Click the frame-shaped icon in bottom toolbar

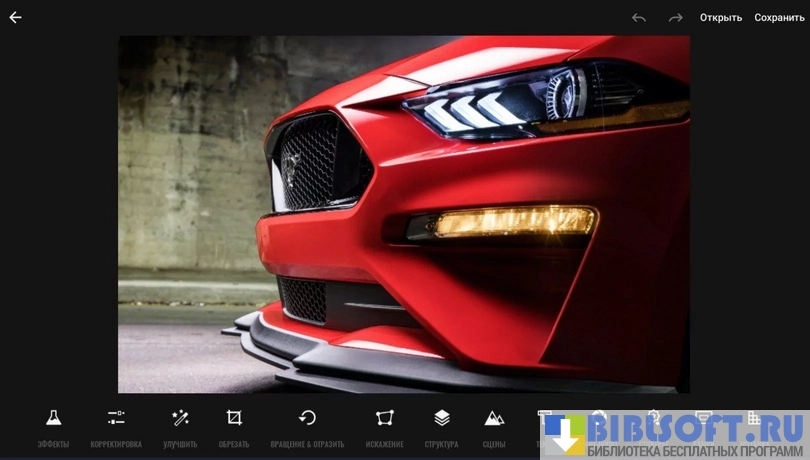point(703,417)
